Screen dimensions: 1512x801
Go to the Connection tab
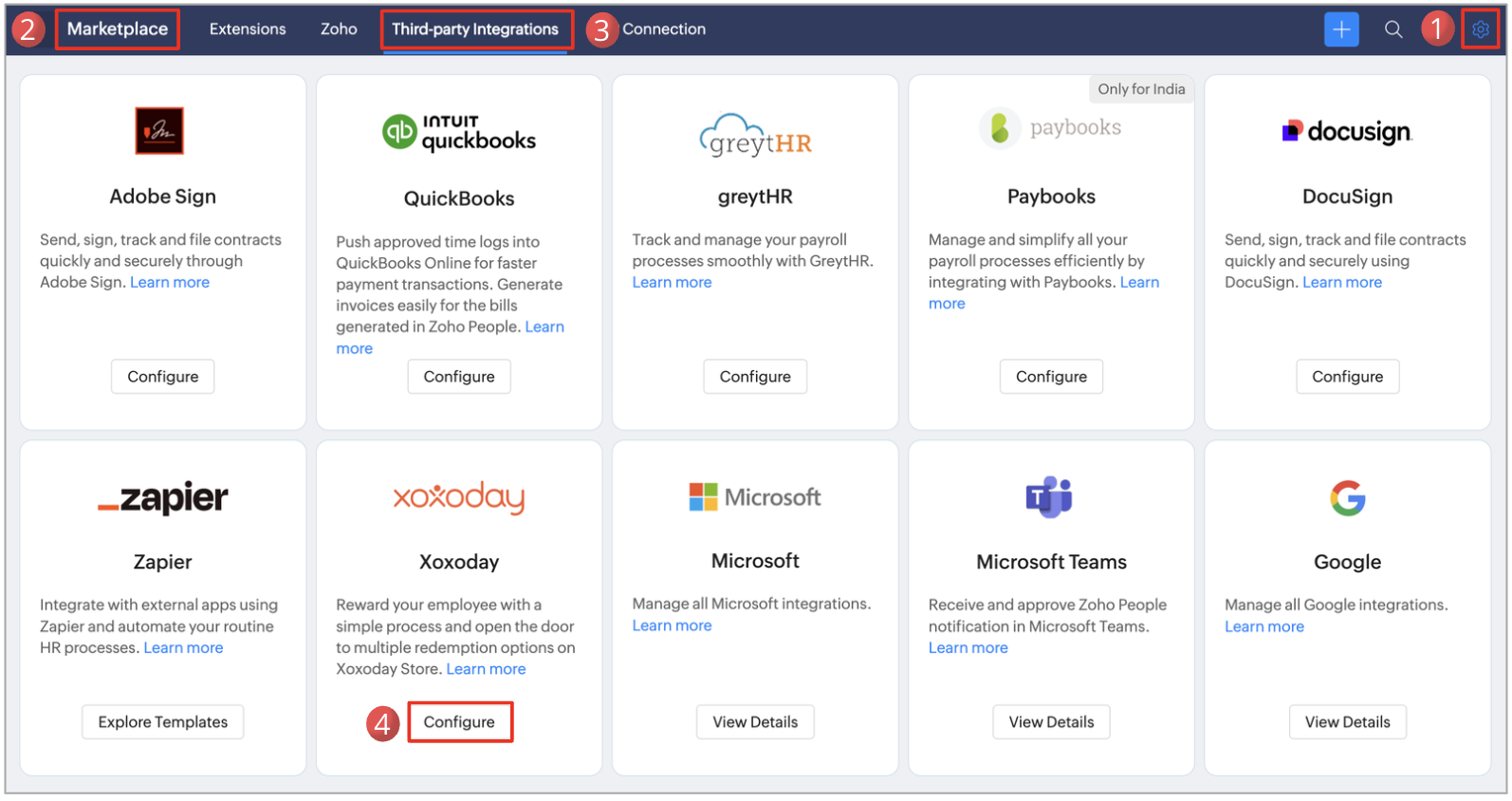664,29
